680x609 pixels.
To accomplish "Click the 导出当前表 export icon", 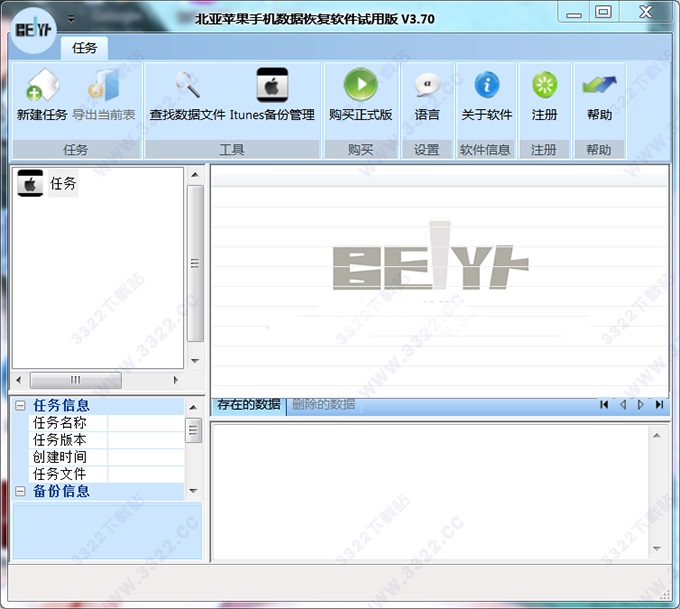I will click(x=104, y=85).
